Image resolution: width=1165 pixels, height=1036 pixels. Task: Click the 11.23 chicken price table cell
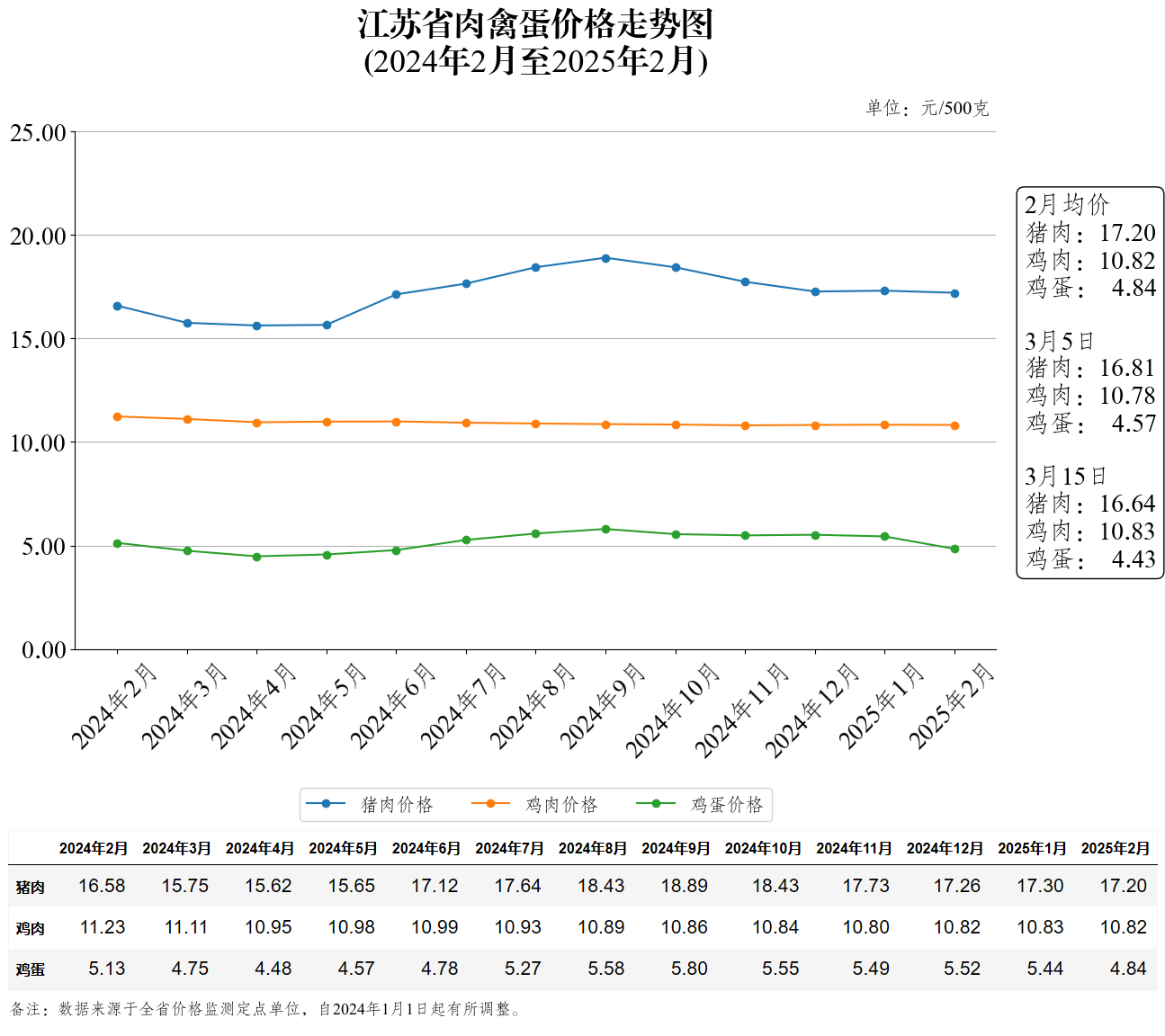(102, 927)
